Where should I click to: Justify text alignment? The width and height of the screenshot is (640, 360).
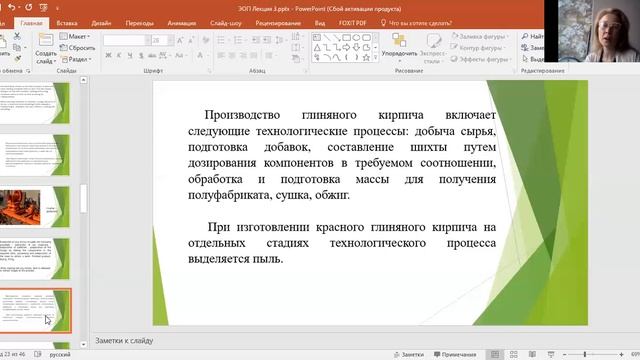click(254, 56)
